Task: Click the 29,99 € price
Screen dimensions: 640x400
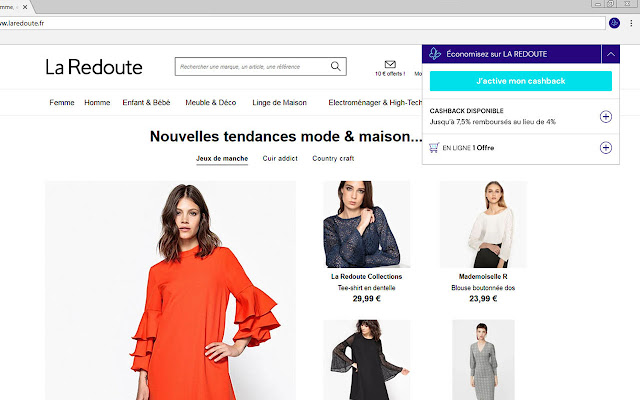Action: click(x=367, y=299)
